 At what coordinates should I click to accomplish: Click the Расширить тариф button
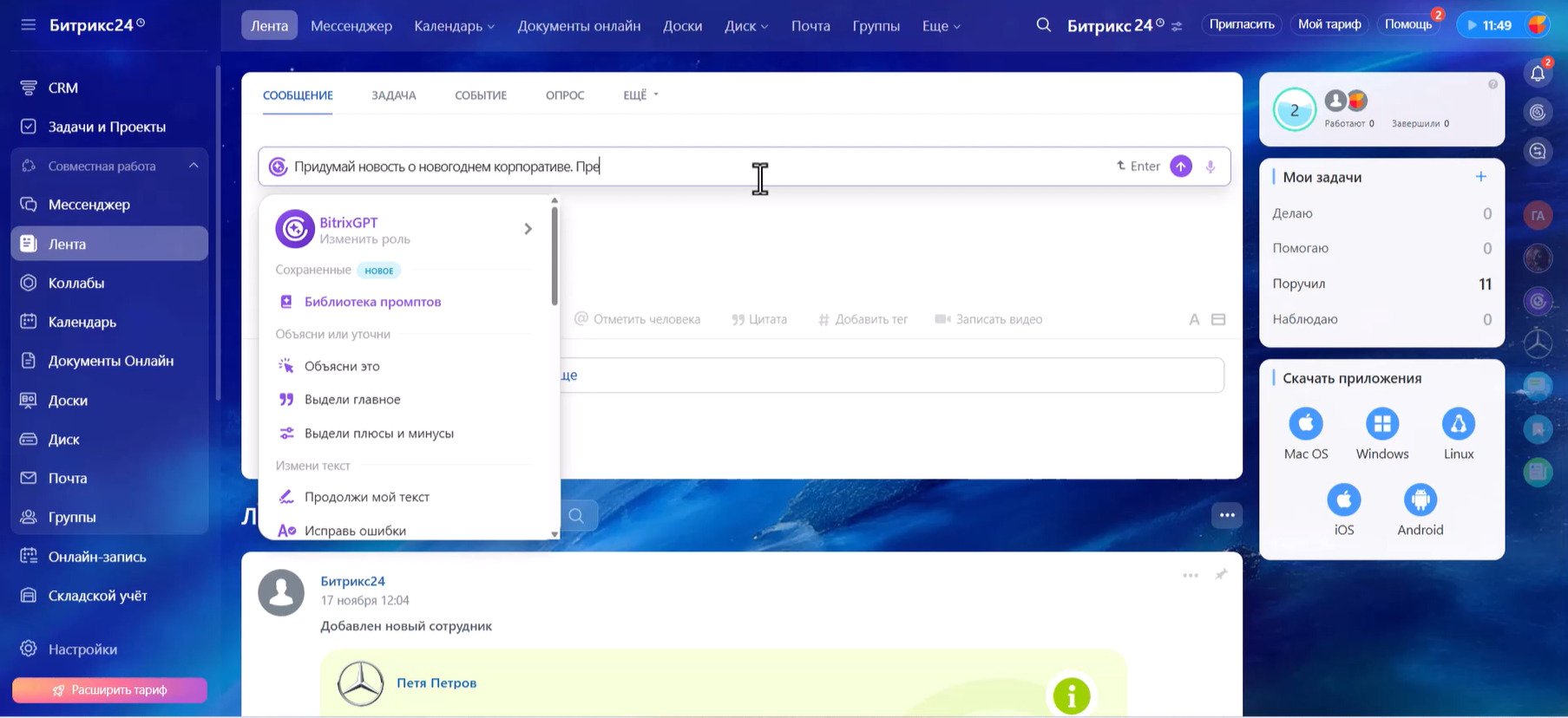pyautogui.click(x=109, y=690)
